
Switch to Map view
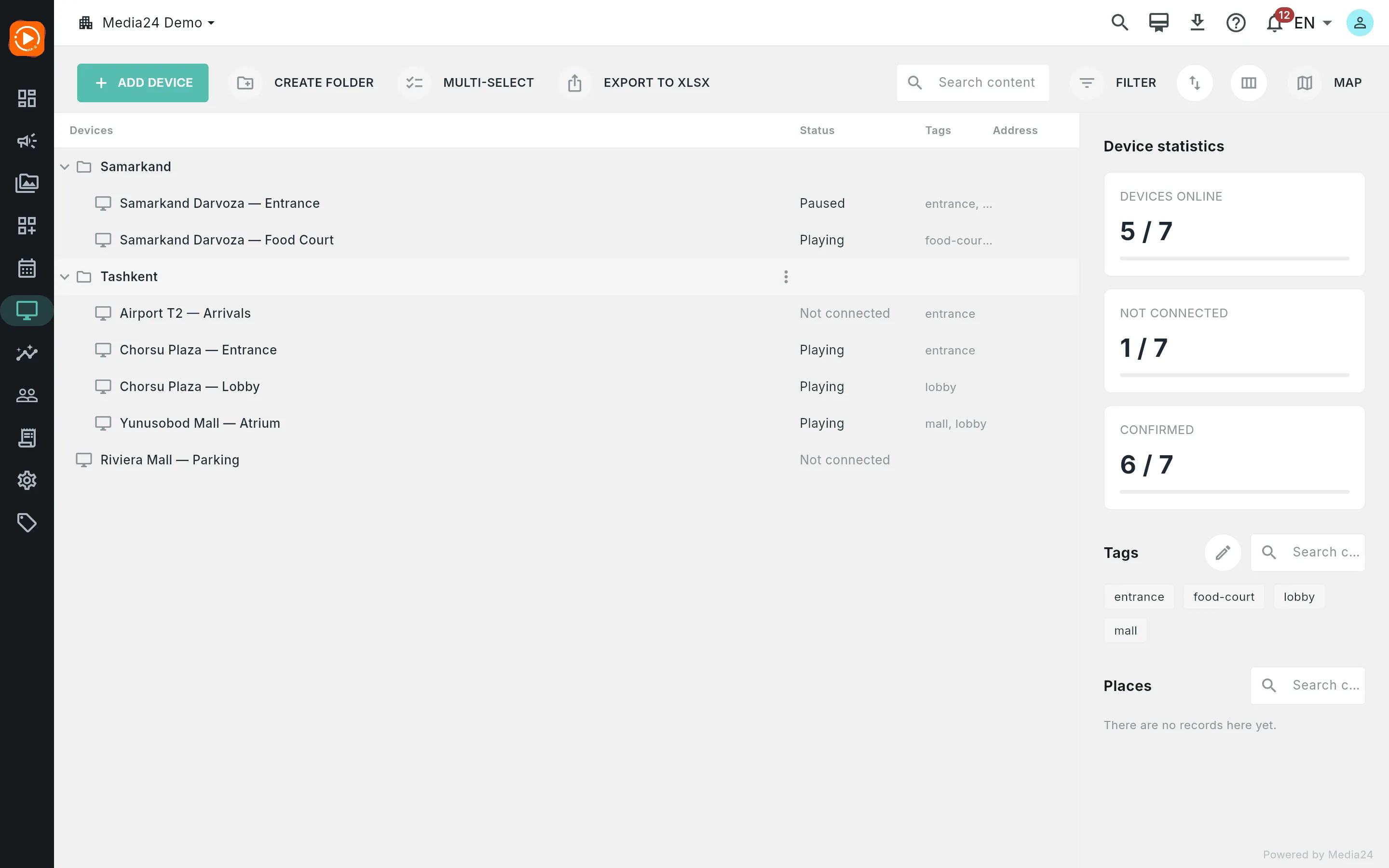(1326, 82)
